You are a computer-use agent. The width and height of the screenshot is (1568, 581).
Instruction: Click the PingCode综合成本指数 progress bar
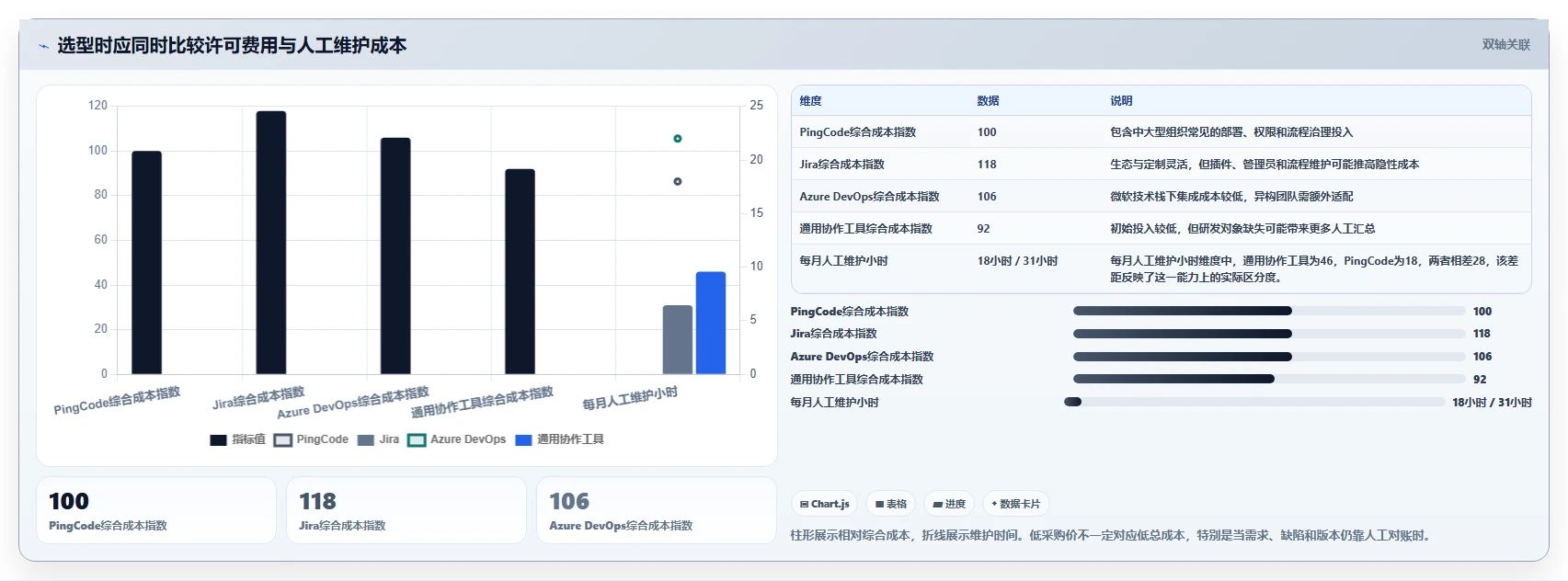1269,311
